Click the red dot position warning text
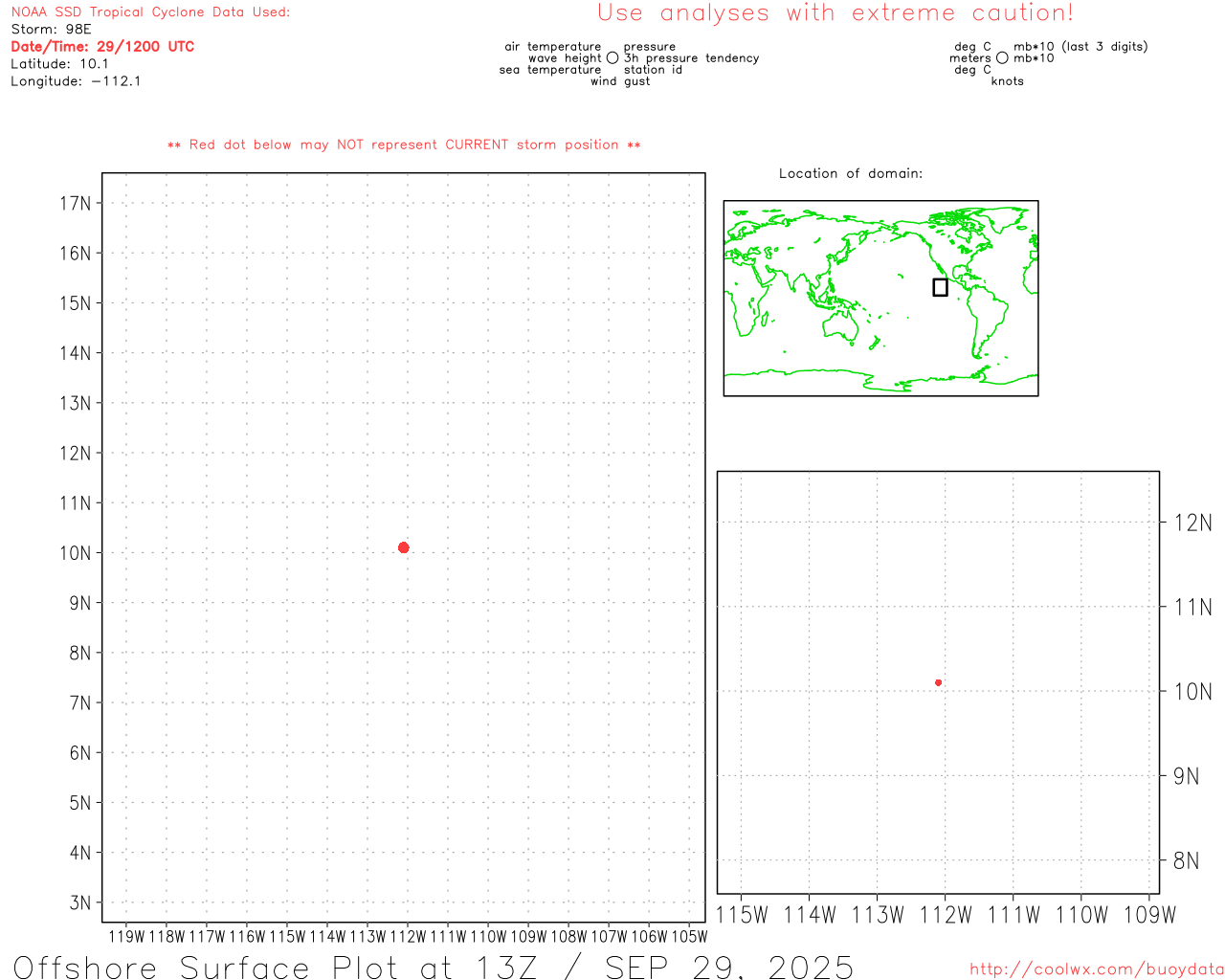The width and height of the screenshot is (1225, 980). click(x=404, y=145)
